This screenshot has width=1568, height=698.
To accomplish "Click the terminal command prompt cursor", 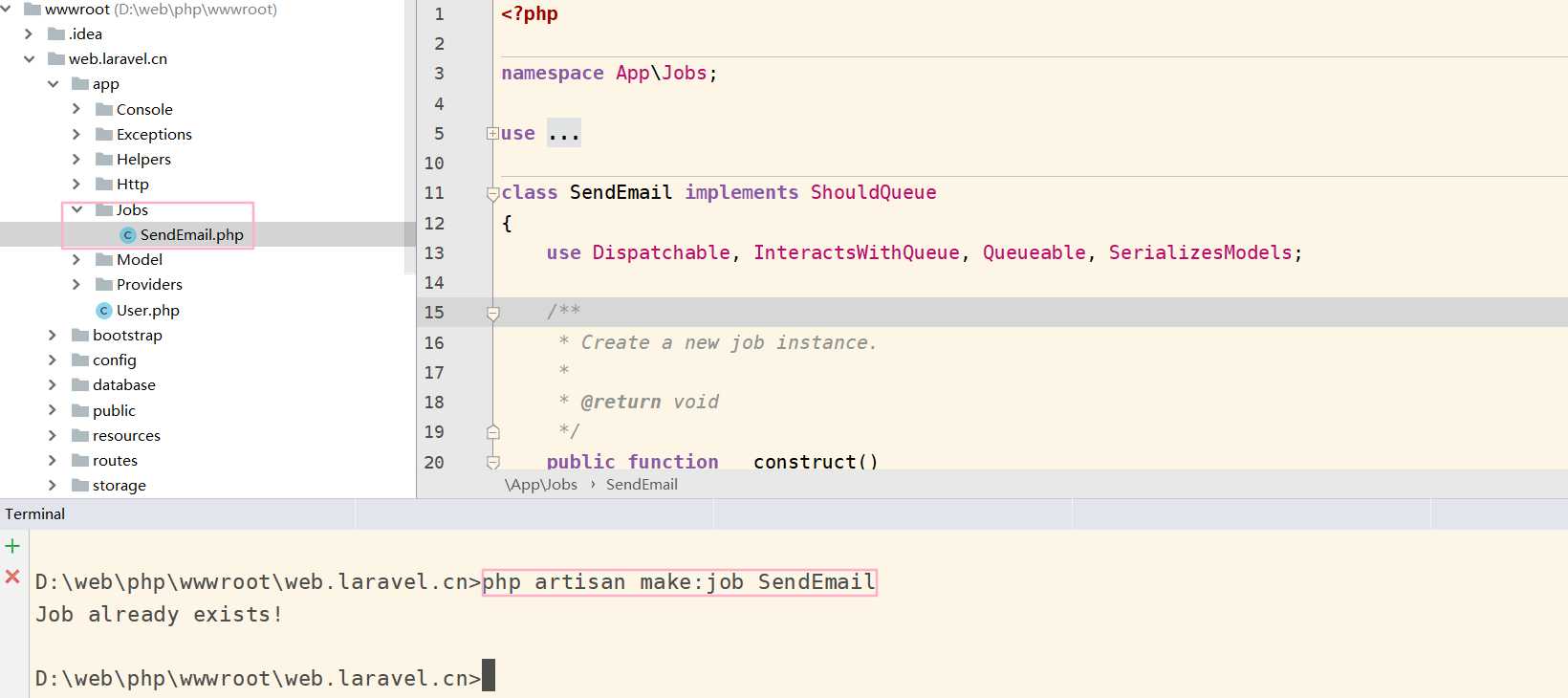I will click(x=489, y=676).
